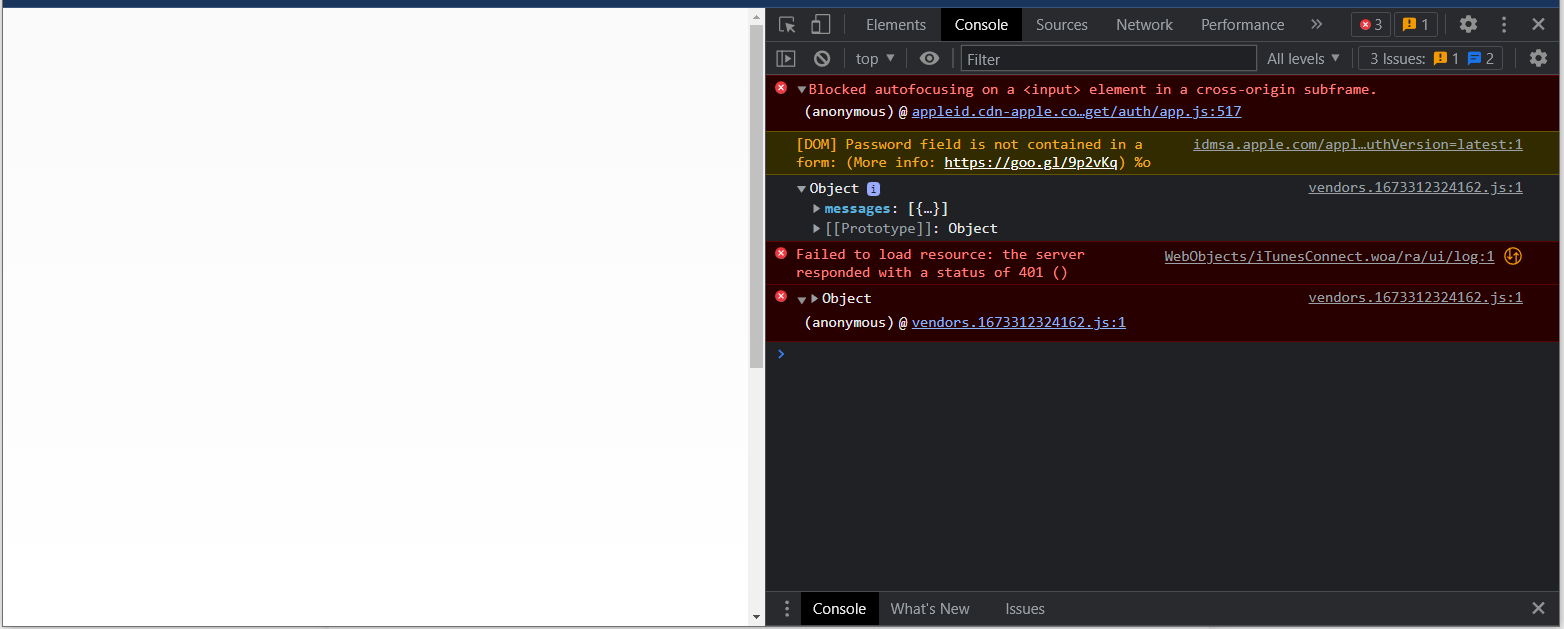Open console settings gear icon
1564x629 pixels.
1538,59
